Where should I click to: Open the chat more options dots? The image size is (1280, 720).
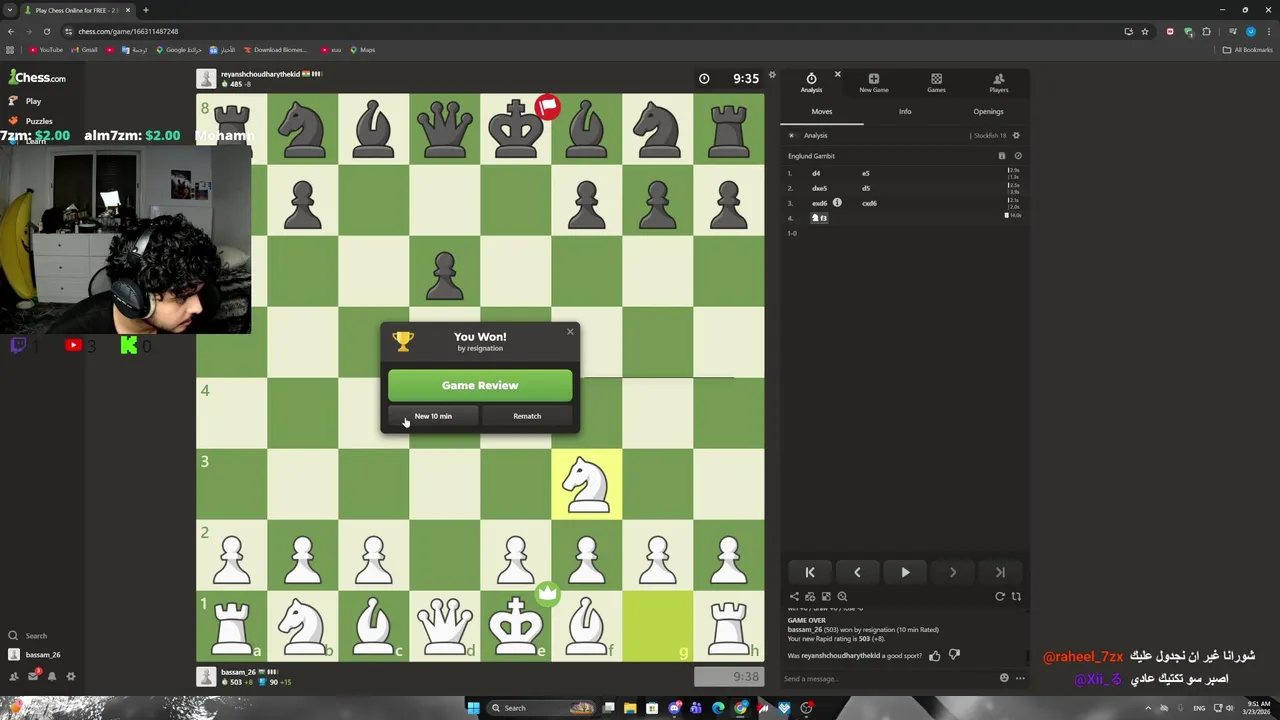(x=1020, y=678)
